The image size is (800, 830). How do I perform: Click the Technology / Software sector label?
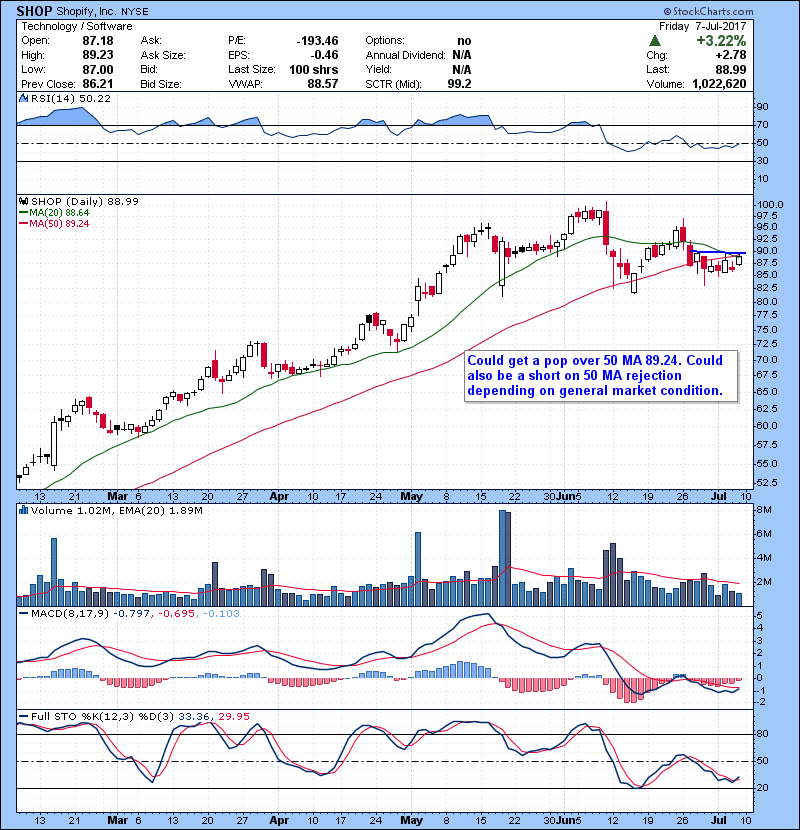click(77, 26)
